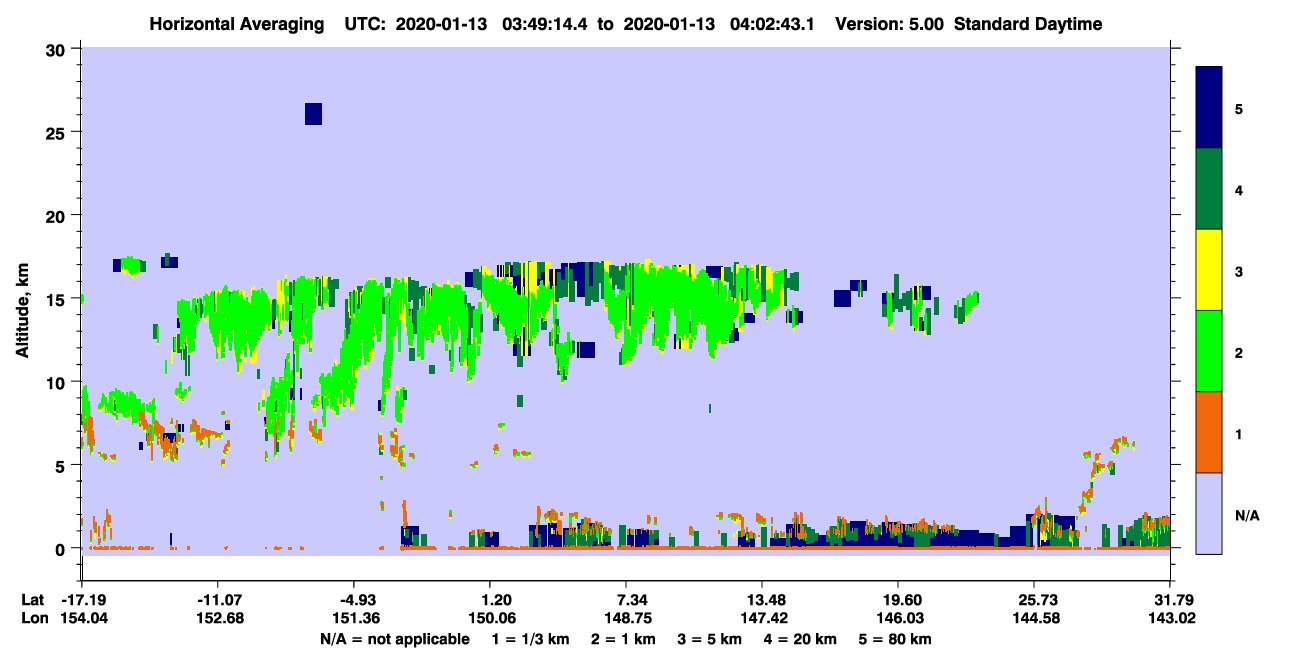Click the '5 = 80 km' legend text

point(894,639)
